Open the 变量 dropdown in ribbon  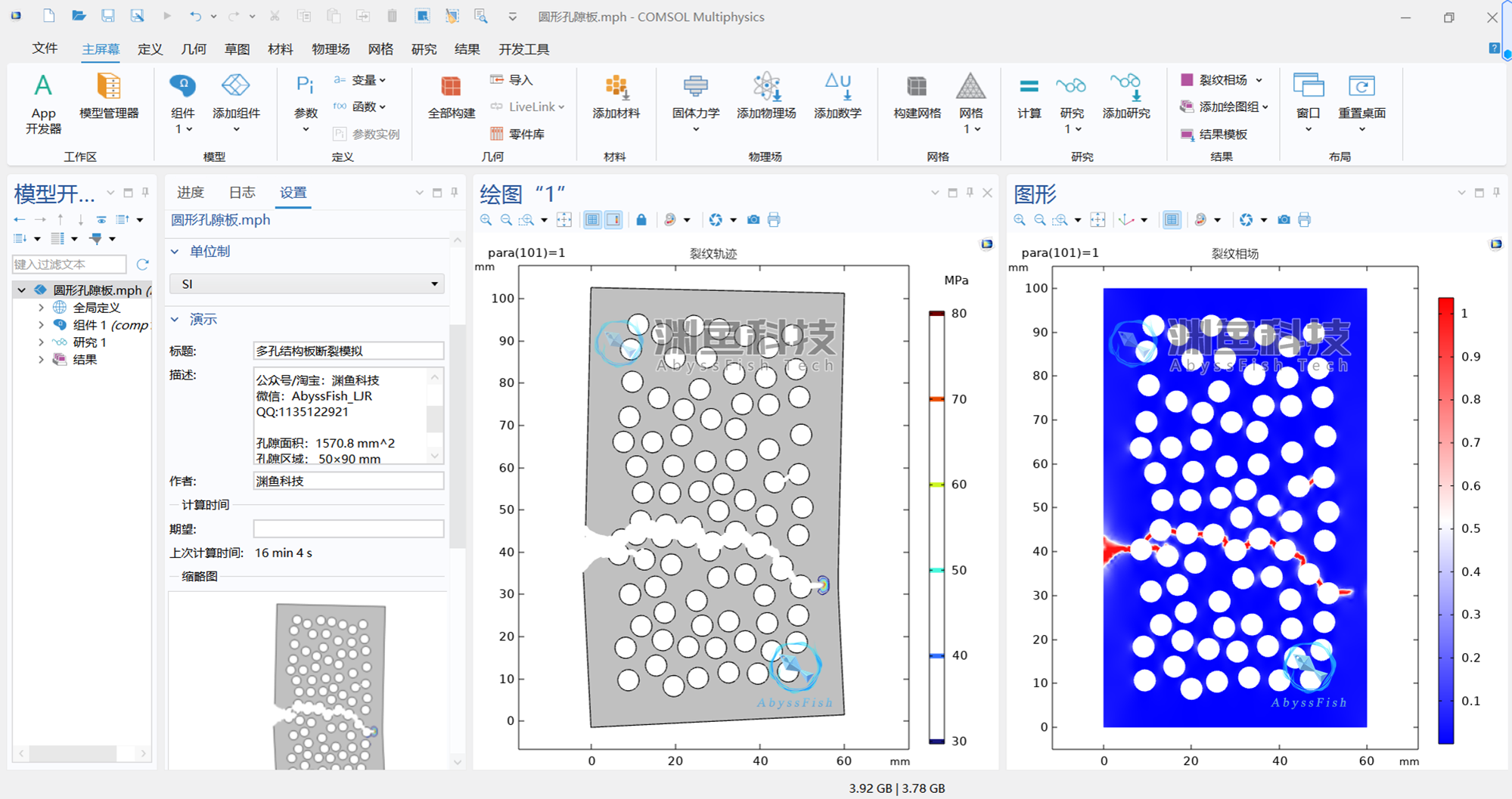[360, 79]
